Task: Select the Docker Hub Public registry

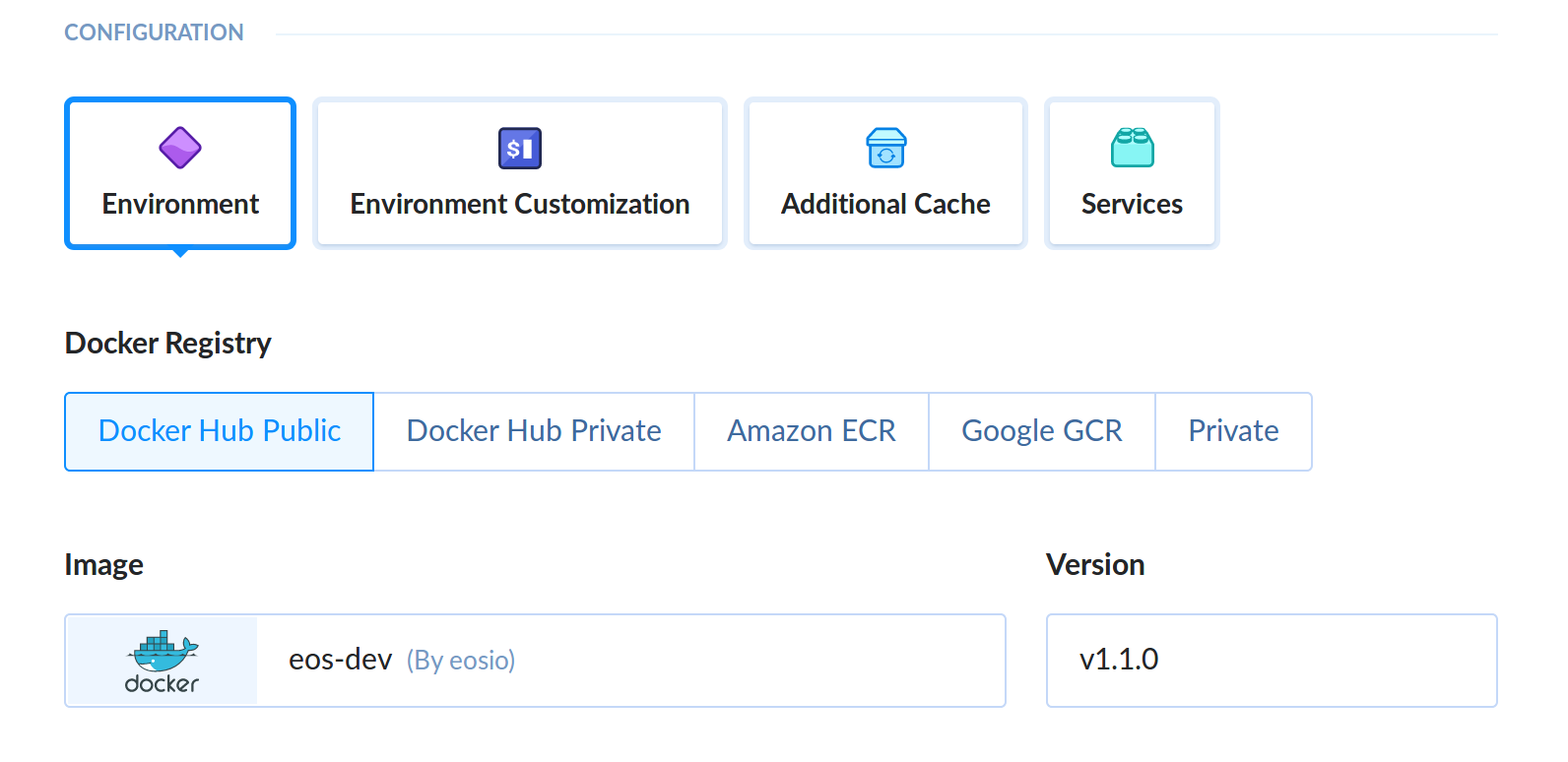Action: (x=220, y=431)
